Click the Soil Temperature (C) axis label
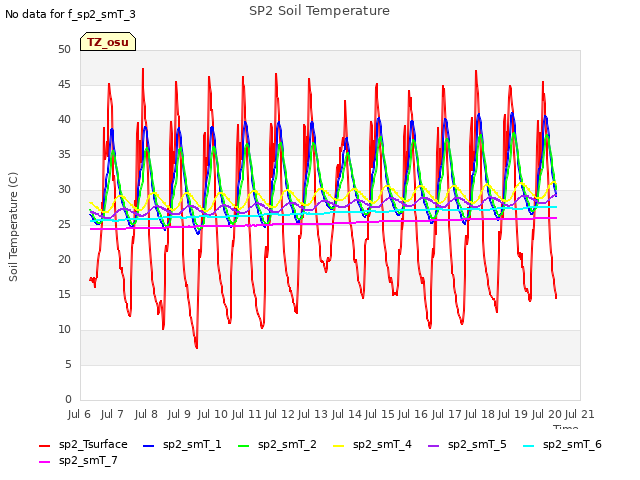This screenshot has width=640, height=480. [x=13, y=227]
